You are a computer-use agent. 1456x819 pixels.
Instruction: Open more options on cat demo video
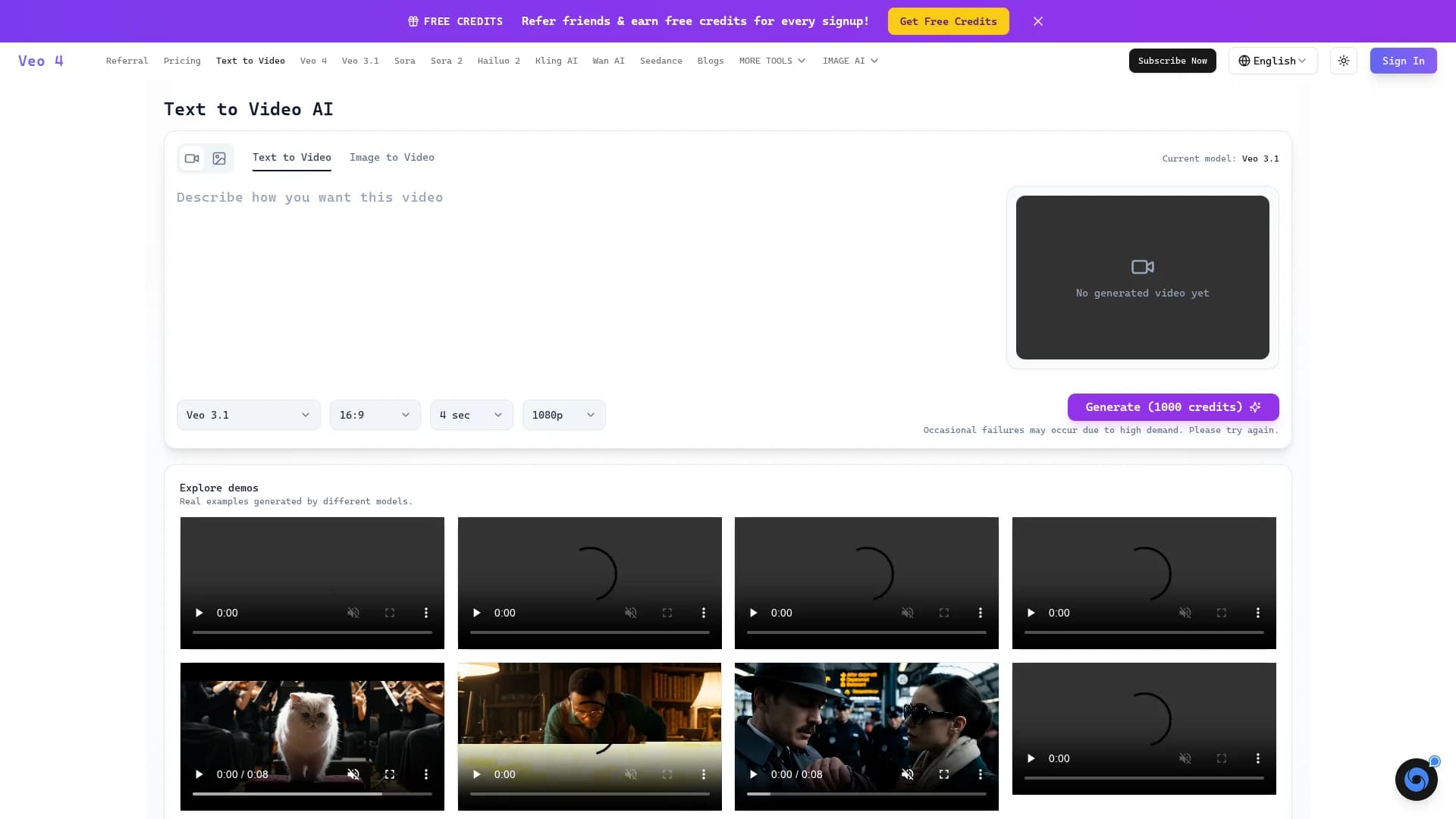pos(426,774)
